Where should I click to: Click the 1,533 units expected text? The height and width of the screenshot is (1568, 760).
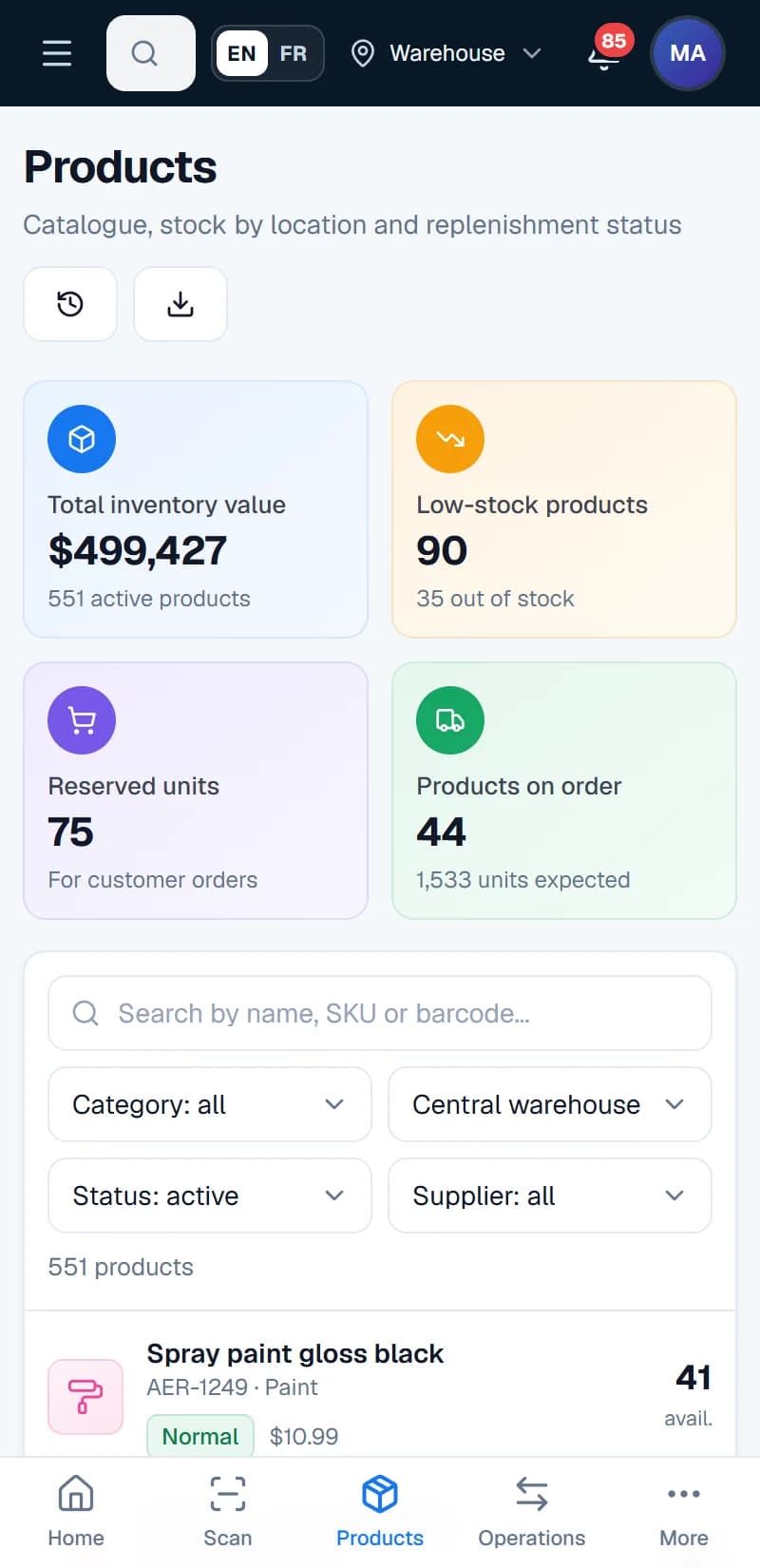click(523, 880)
